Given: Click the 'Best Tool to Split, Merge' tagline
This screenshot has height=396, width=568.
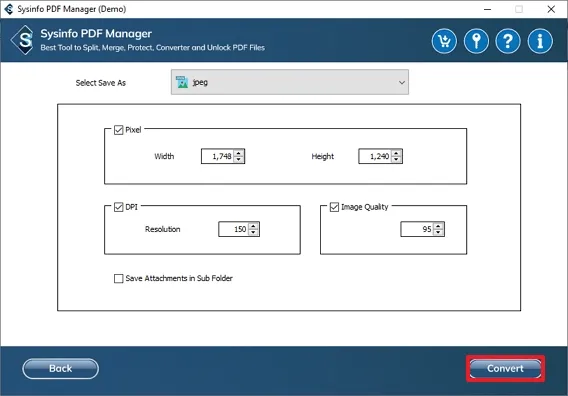Looking at the screenshot, I should [x=153, y=47].
